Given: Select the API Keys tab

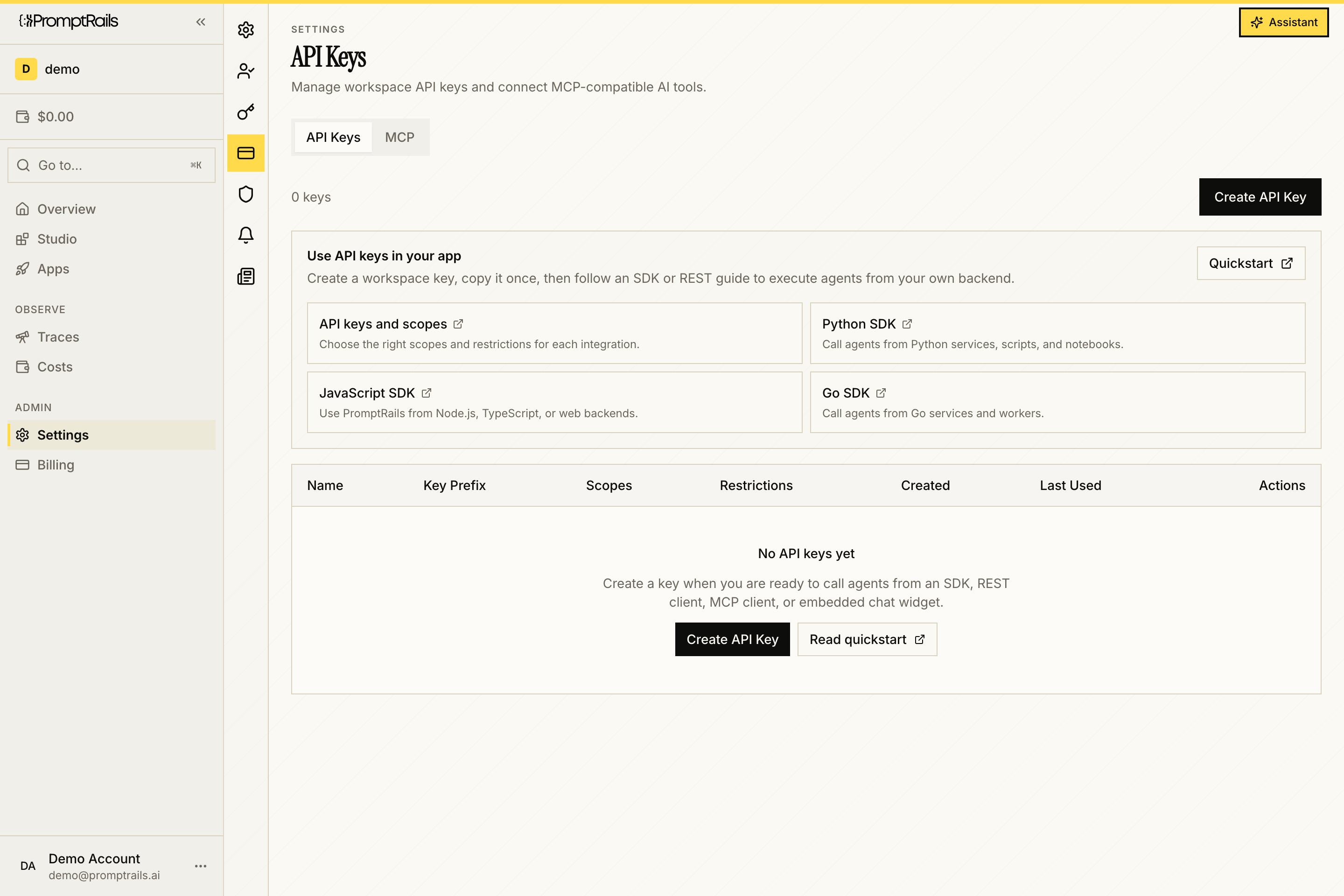Looking at the screenshot, I should [333, 137].
